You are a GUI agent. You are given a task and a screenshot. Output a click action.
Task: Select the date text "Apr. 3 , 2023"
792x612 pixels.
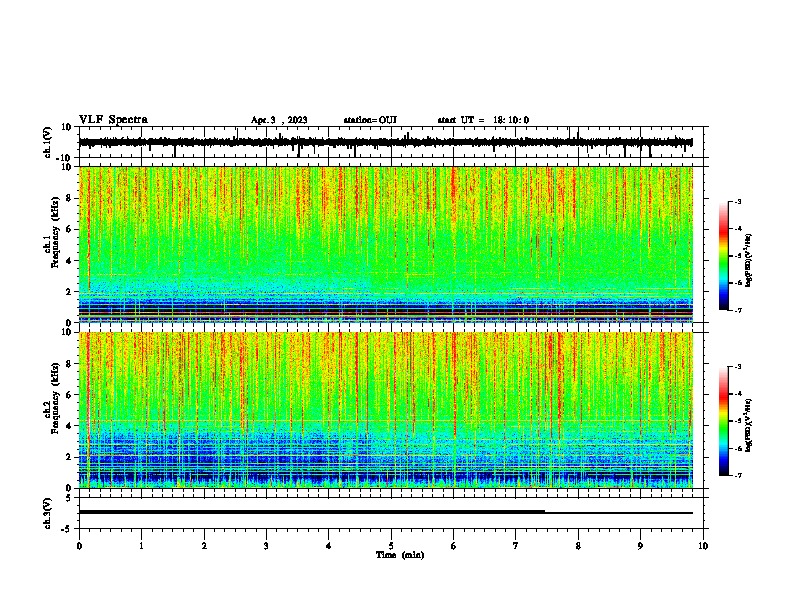coord(279,120)
